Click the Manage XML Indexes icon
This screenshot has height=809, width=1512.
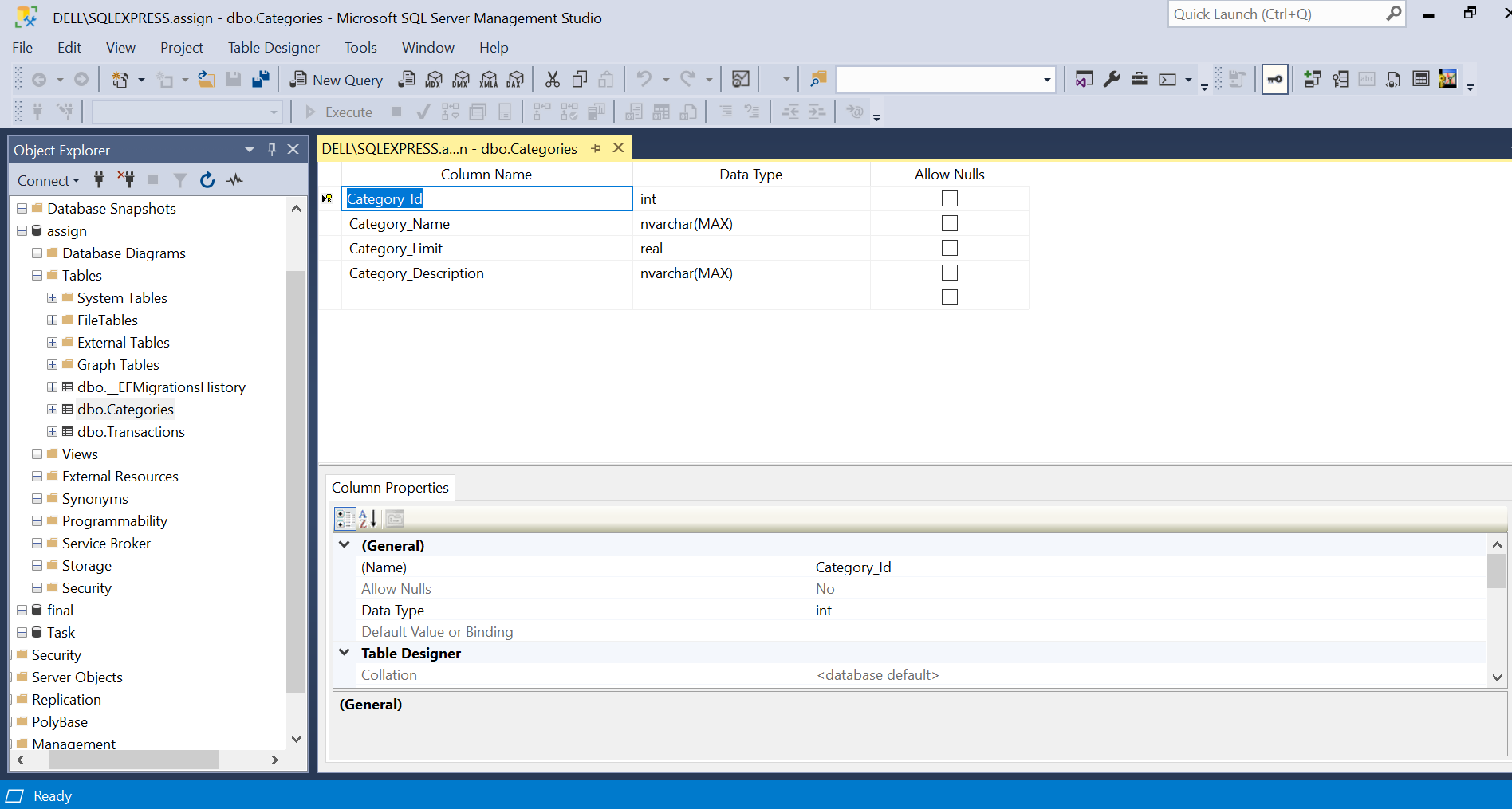tap(1393, 80)
